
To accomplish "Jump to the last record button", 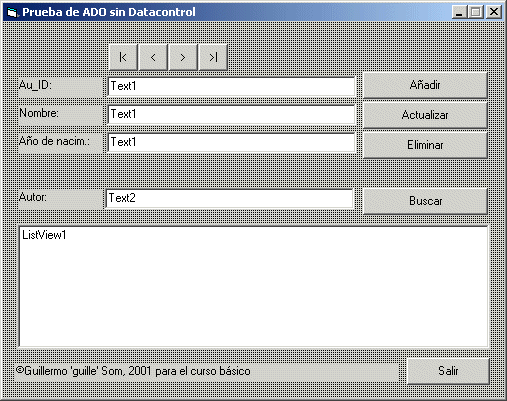I will 213,57.
